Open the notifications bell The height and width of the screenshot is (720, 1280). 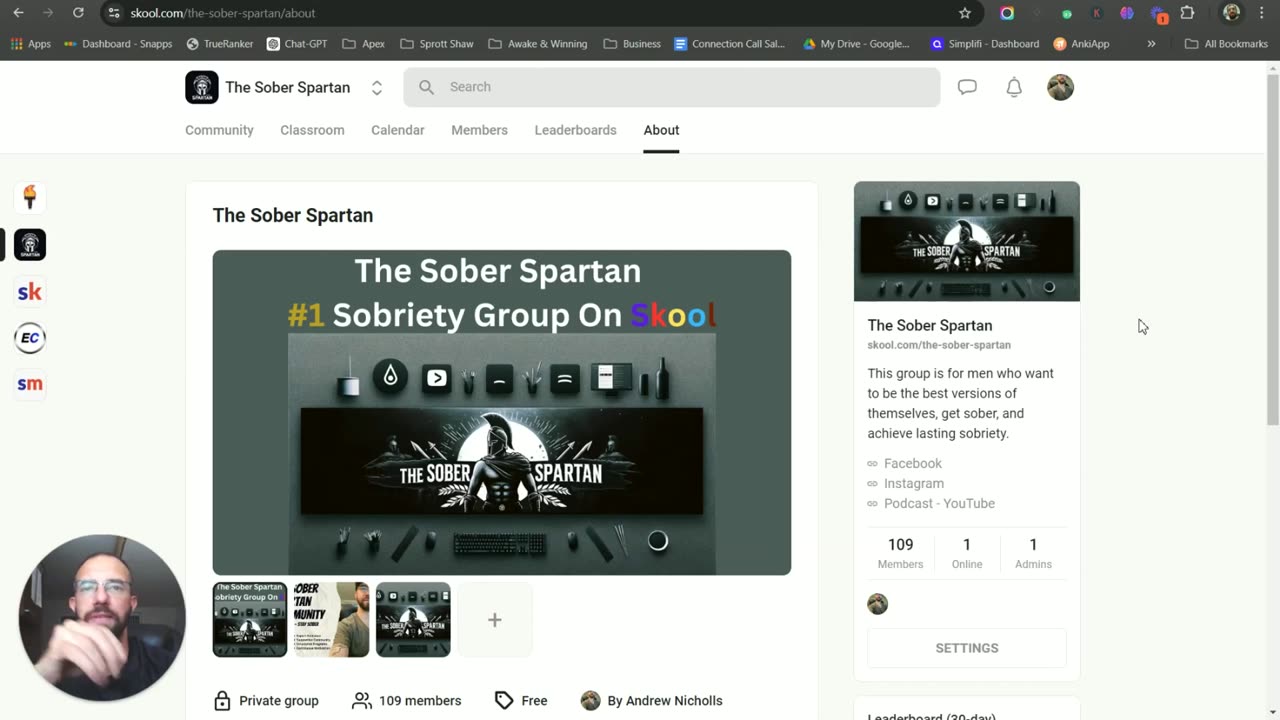tap(1014, 87)
